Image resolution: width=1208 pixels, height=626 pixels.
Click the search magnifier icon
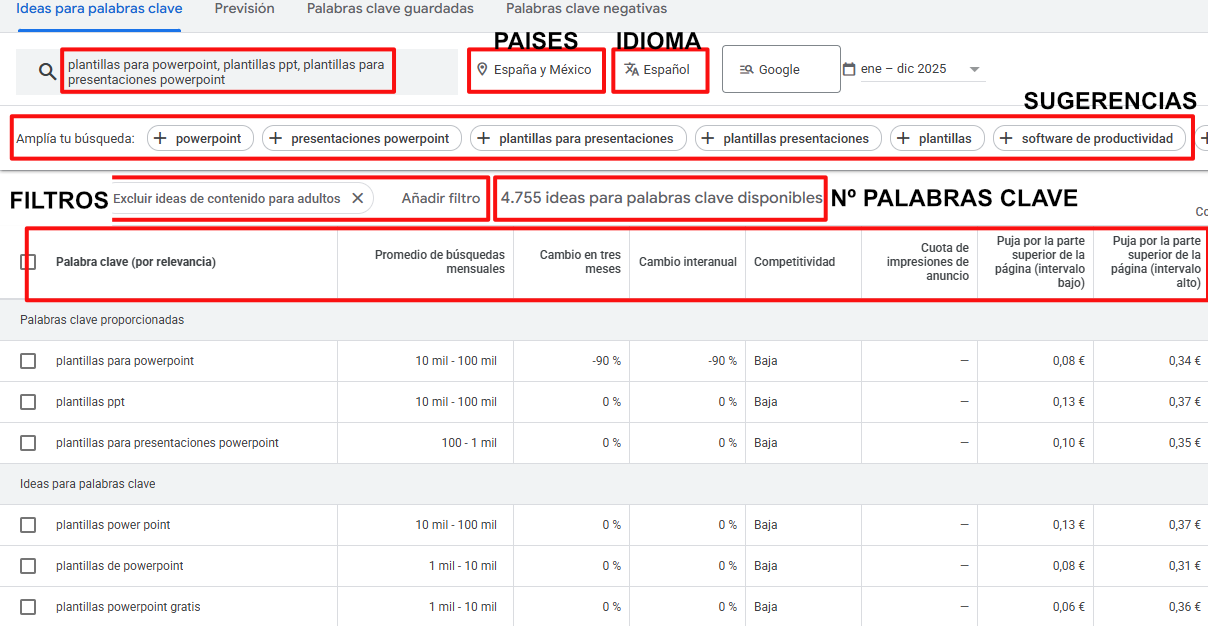point(47,71)
